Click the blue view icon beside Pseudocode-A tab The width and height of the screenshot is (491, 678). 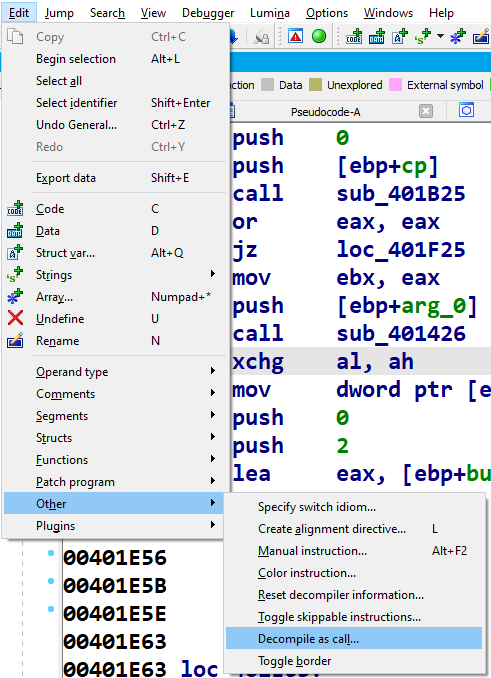466,111
